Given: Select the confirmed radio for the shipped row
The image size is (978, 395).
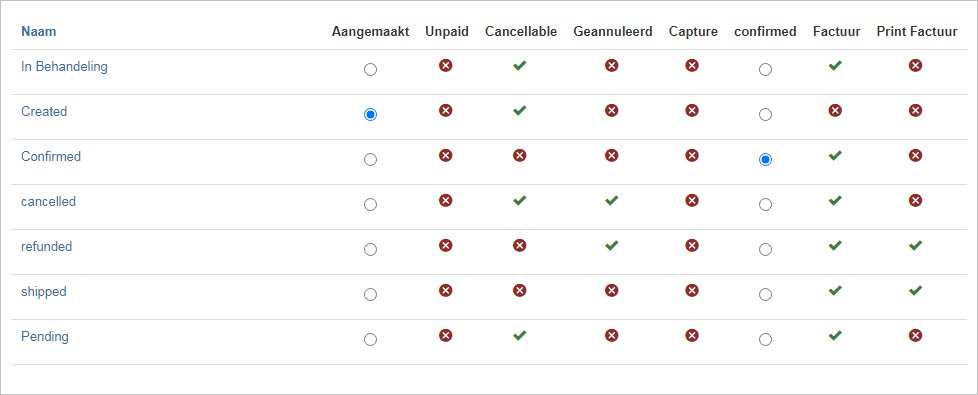Looking at the screenshot, I should 765,295.
